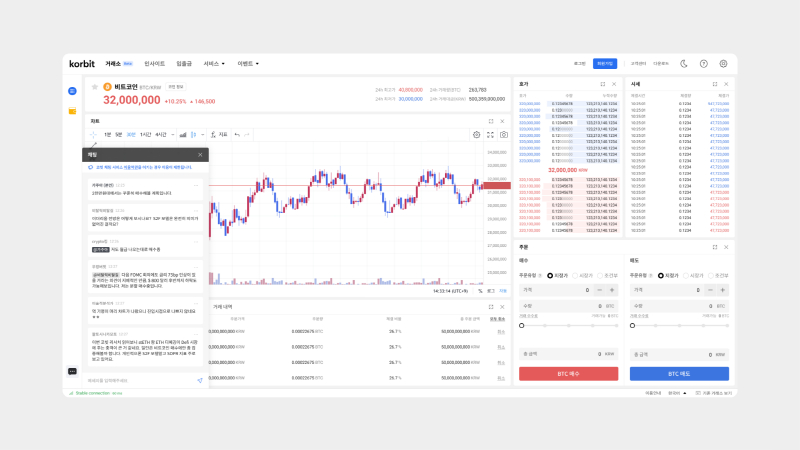This screenshot has width=800, height=450.
Task: Toggle dark mode with the moon icon
Action: [684, 63]
